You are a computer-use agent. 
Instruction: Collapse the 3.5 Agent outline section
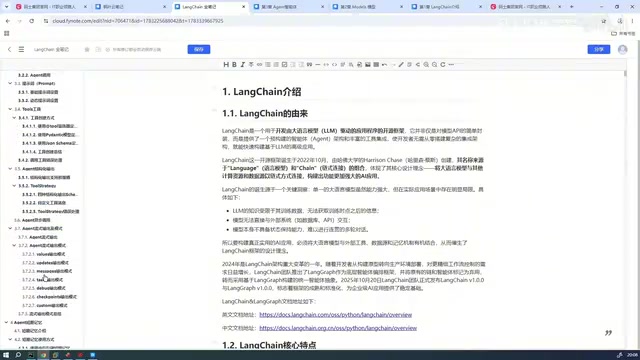point(10,169)
